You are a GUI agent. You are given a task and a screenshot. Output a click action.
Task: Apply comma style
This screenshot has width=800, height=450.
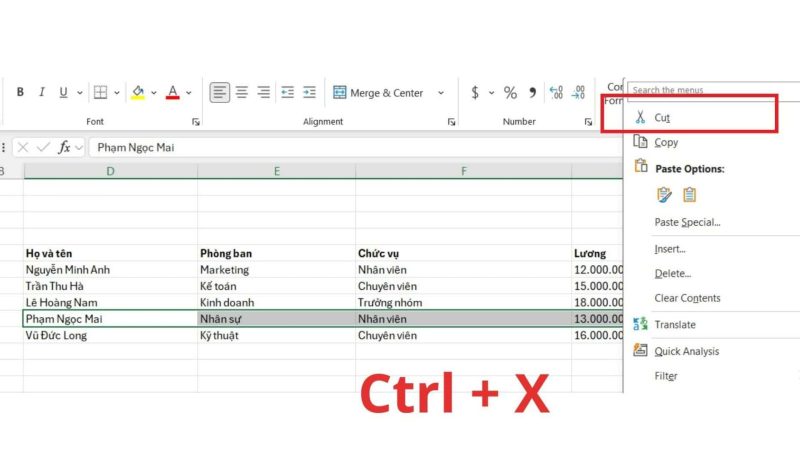click(533, 92)
